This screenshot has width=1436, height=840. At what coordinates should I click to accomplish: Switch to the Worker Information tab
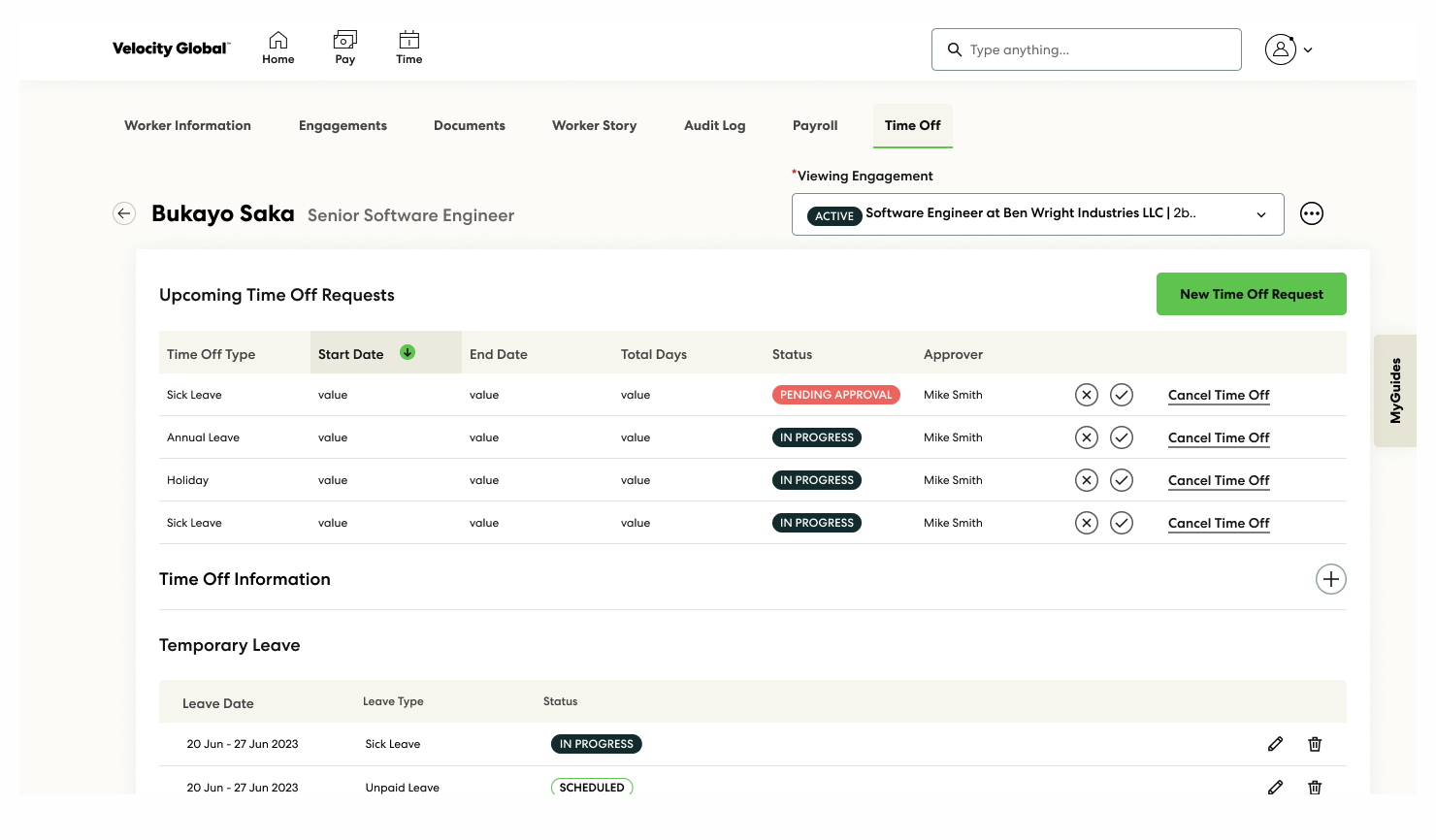pos(187,125)
